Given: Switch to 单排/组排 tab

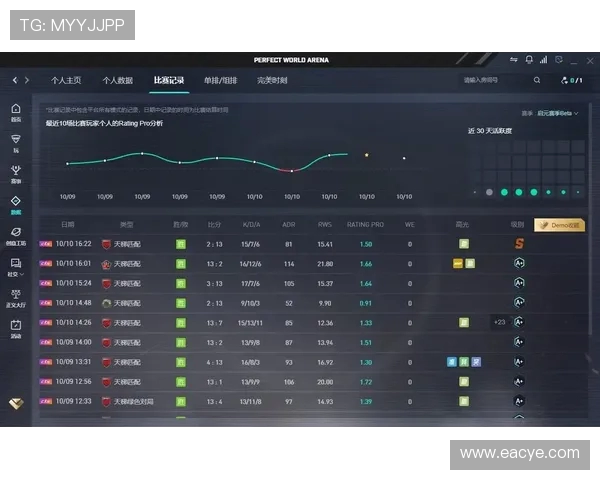Looking at the screenshot, I should (x=220, y=80).
